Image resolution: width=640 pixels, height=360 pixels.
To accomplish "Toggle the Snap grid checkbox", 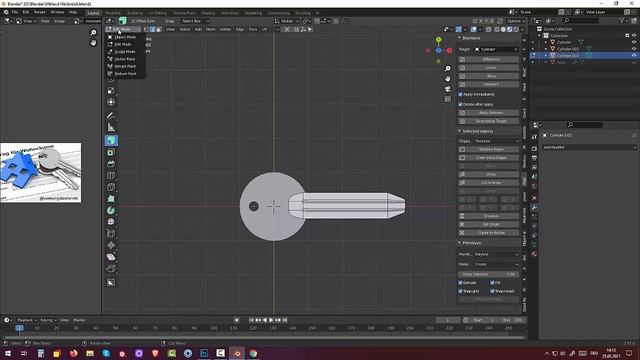I will [460, 291].
